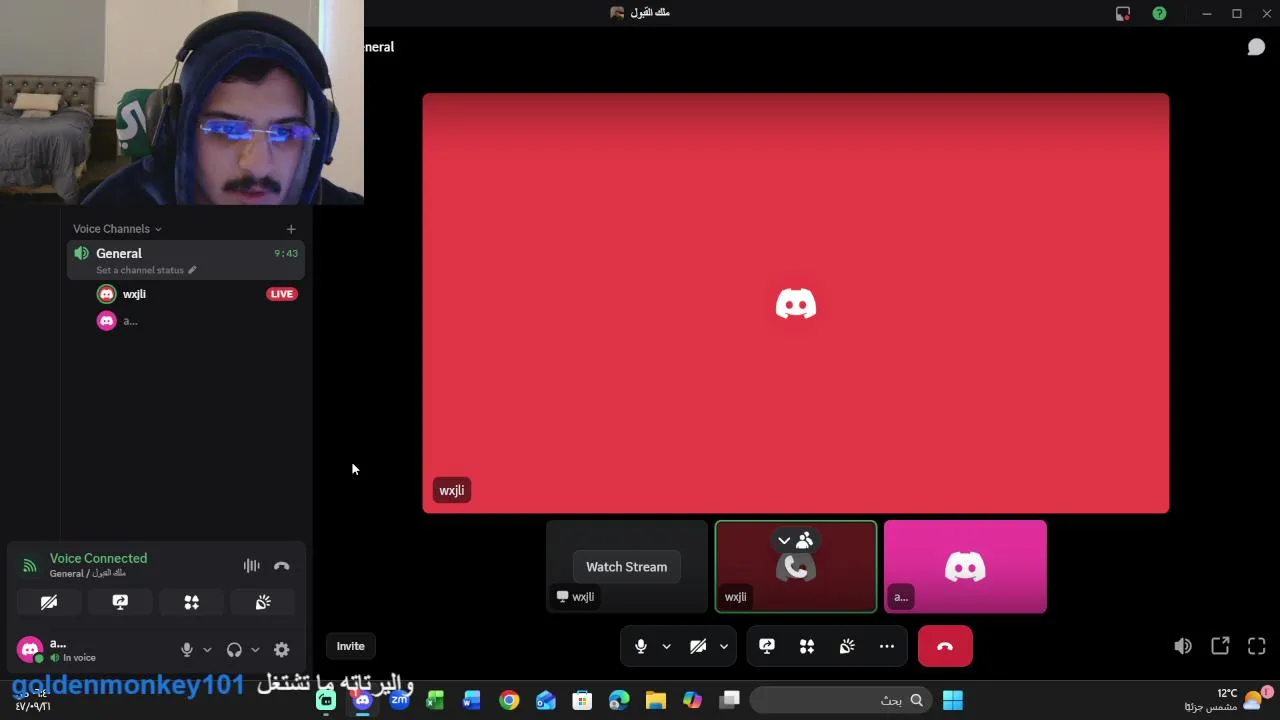
Task: Click wxjli name tag on main tile
Action: tap(452, 491)
